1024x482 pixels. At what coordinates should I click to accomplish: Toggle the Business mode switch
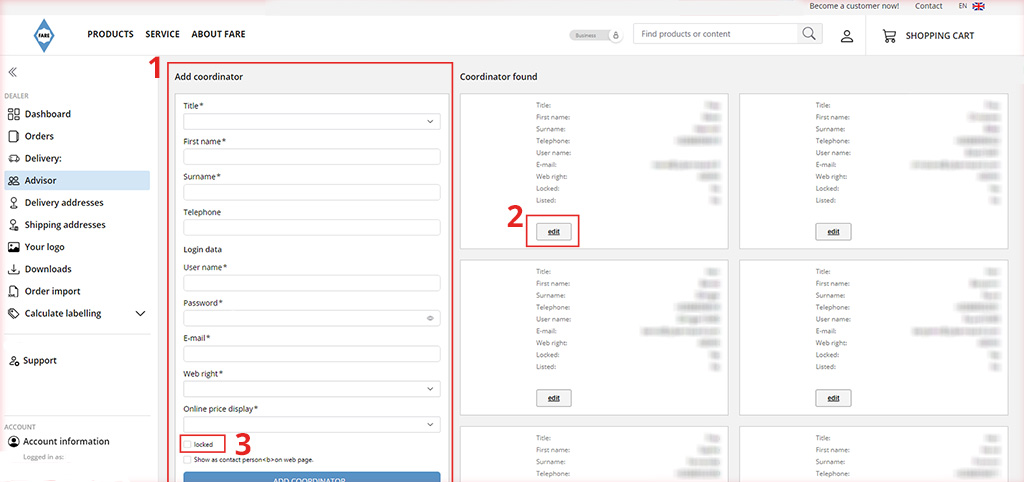[596, 35]
